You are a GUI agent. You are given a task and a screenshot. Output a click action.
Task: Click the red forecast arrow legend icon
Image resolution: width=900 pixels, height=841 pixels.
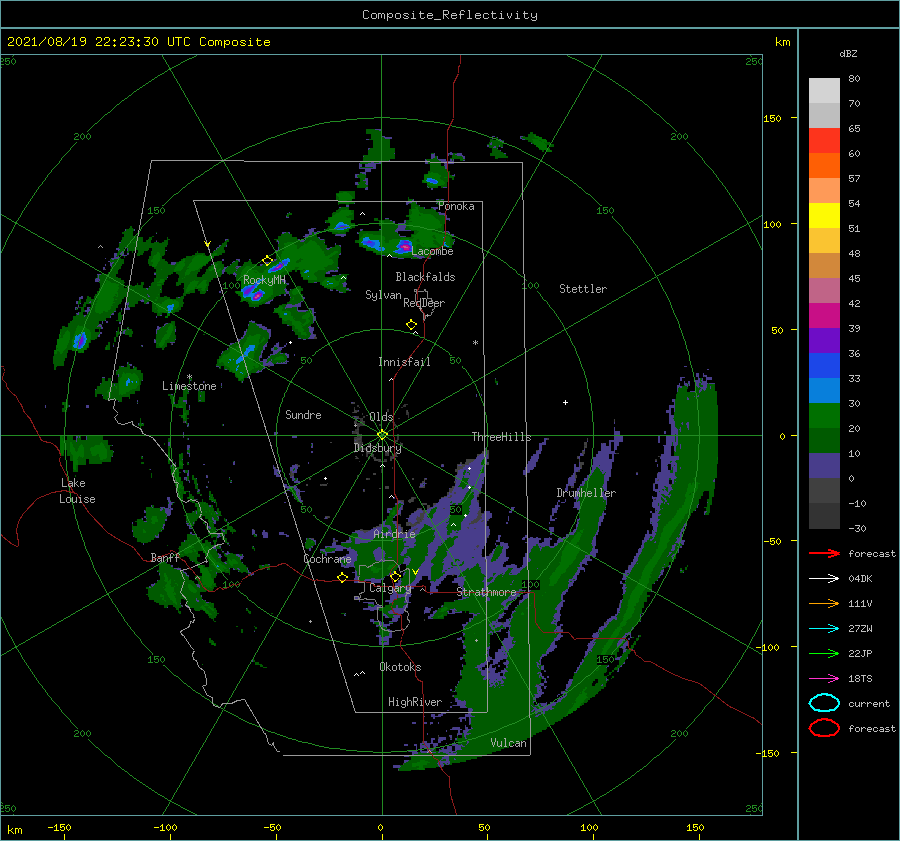pos(824,553)
